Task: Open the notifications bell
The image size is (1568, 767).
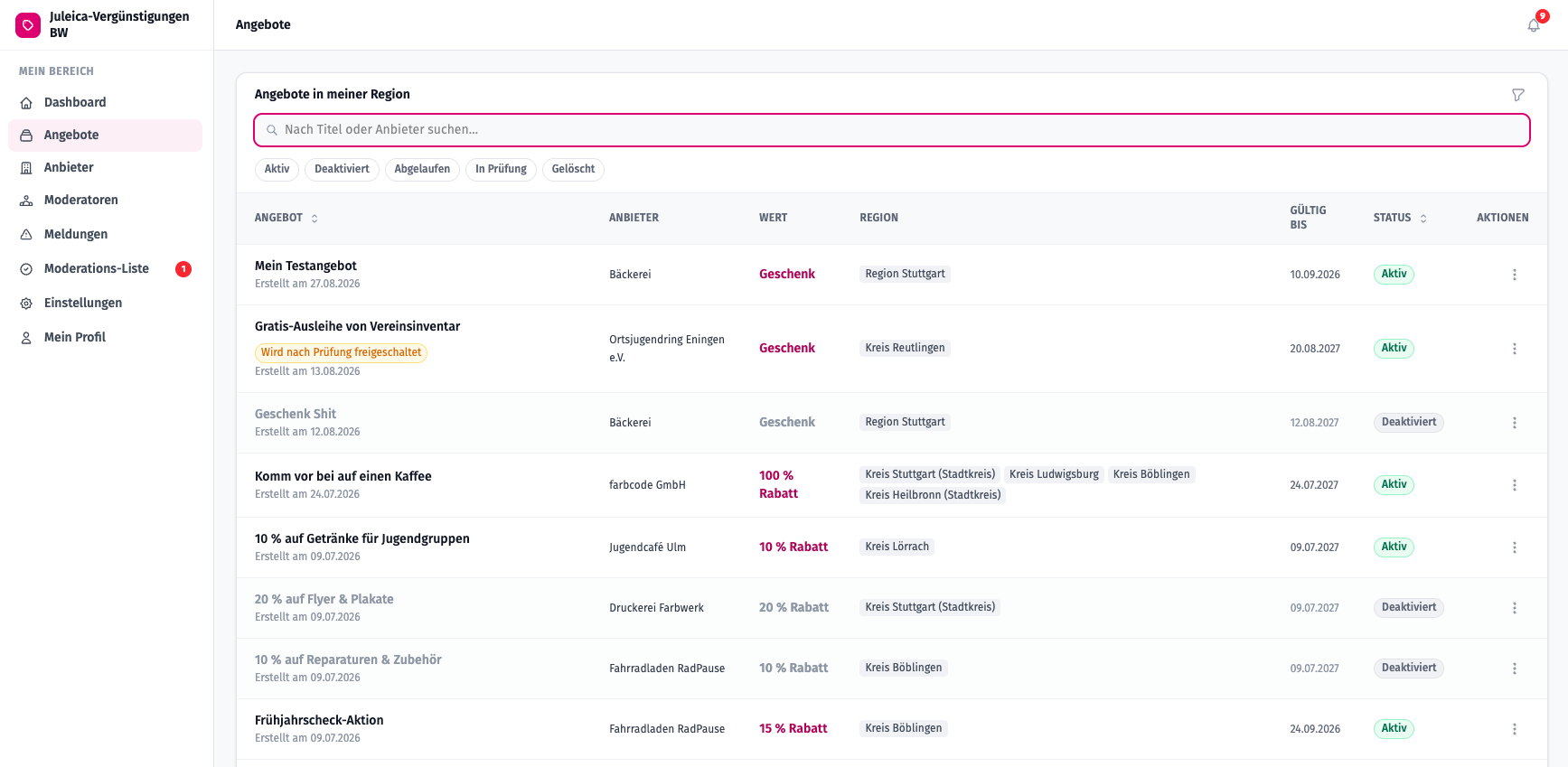Action: click(1534, 25)
